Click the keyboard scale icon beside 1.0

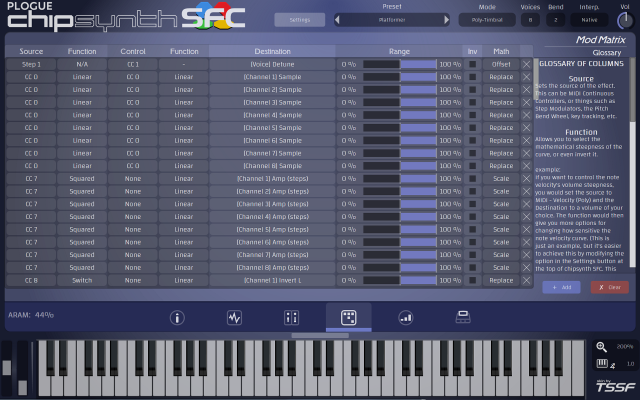point(603,363)
